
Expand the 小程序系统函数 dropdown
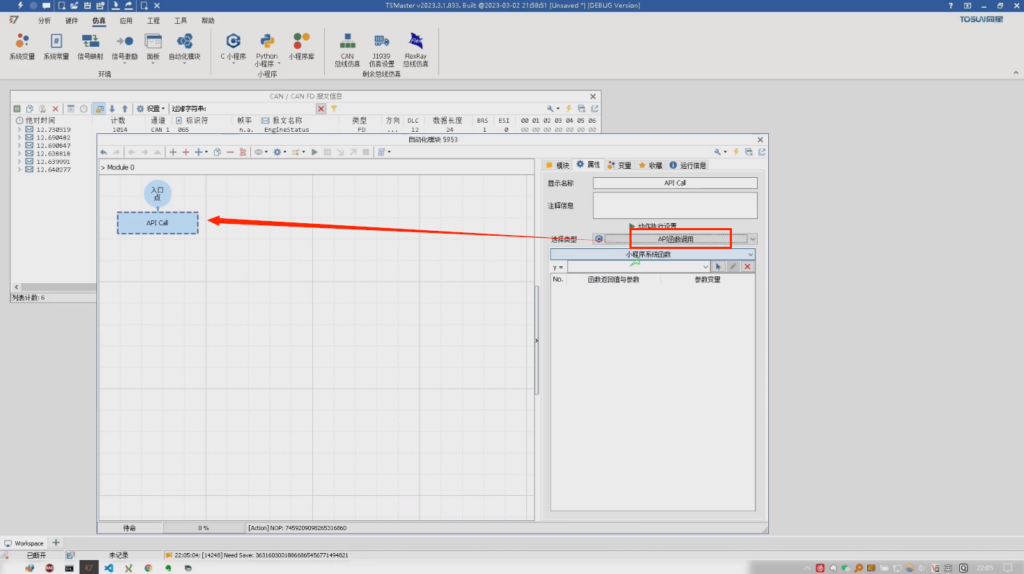[752, 254]
